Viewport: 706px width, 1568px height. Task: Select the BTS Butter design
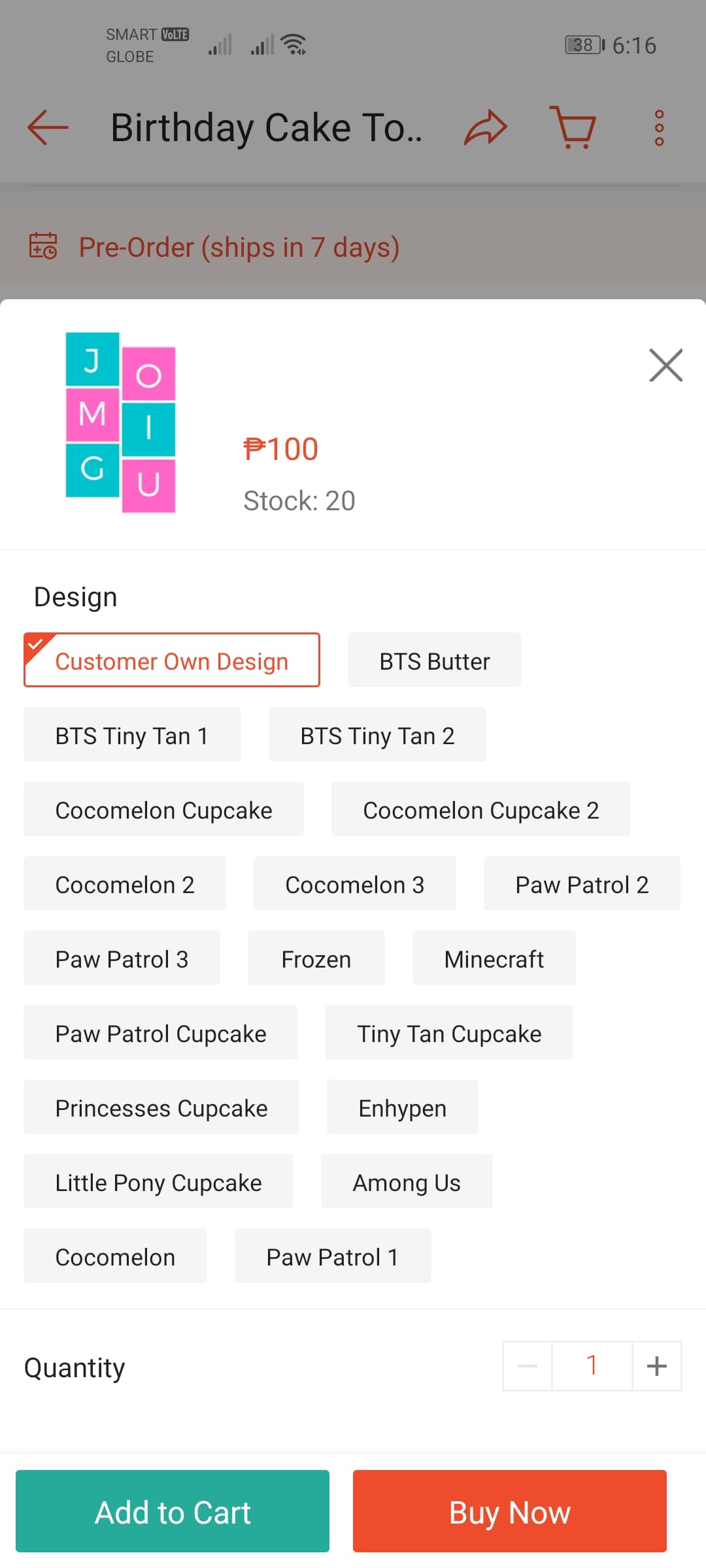click(x=434, y=660)
